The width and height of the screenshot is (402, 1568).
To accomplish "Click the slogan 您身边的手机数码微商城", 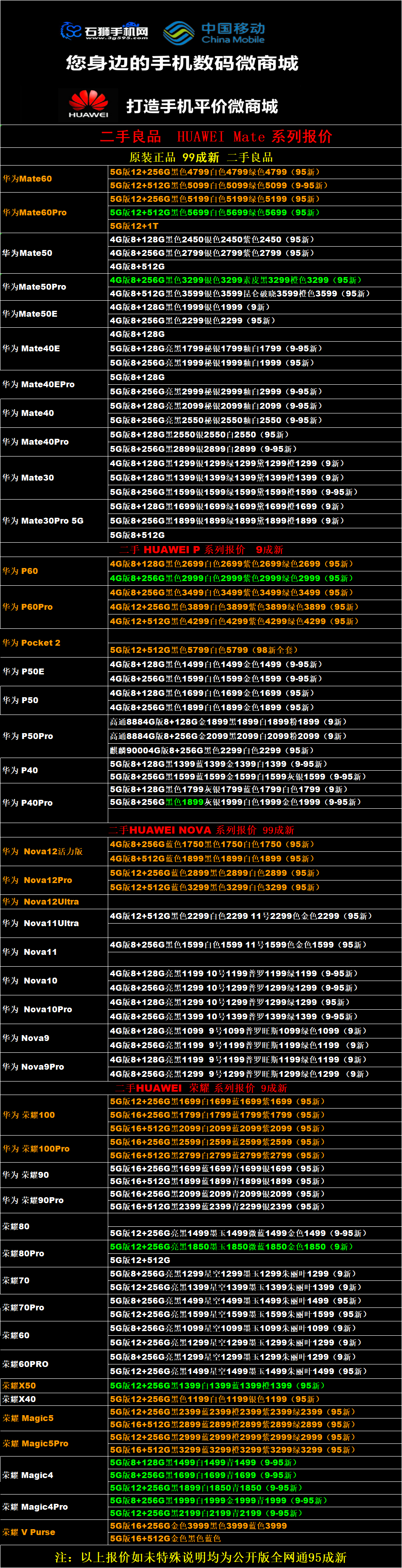I will pos(182,63).
